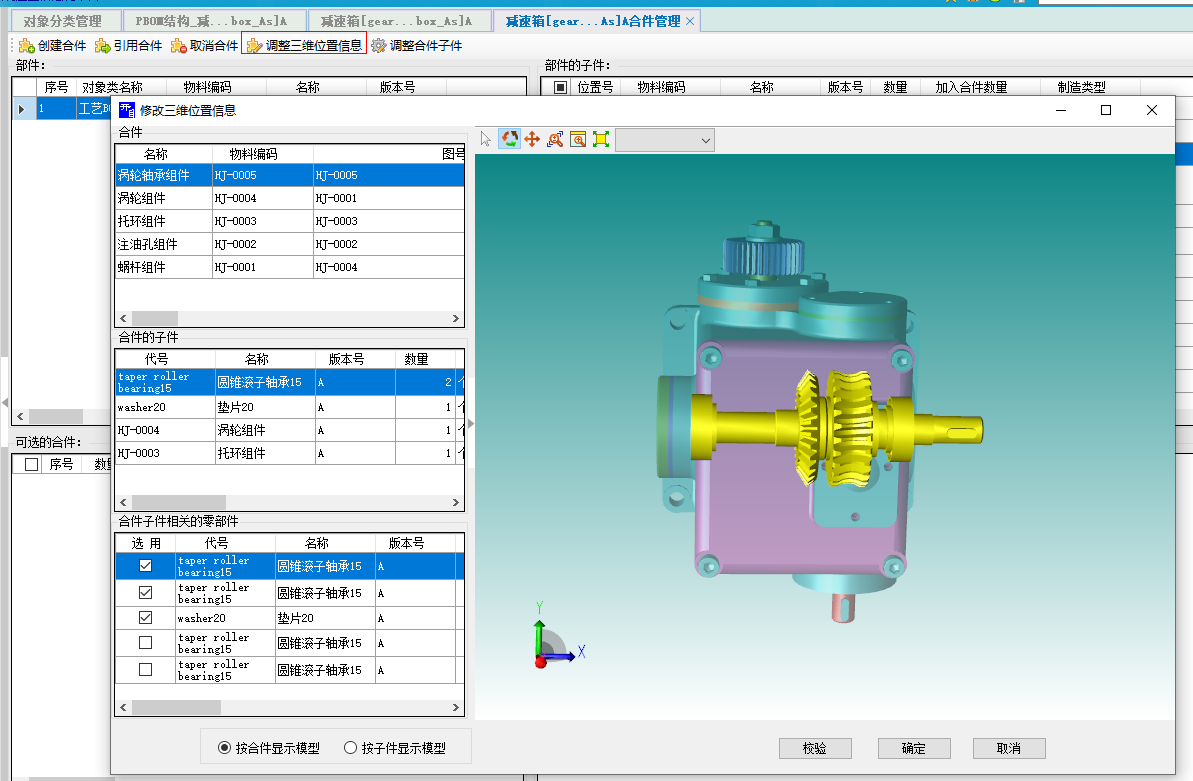Uncheck the washer20 row checkbox
The width and height of the screenshot is (1193, 781).
[x=145, y=618]
